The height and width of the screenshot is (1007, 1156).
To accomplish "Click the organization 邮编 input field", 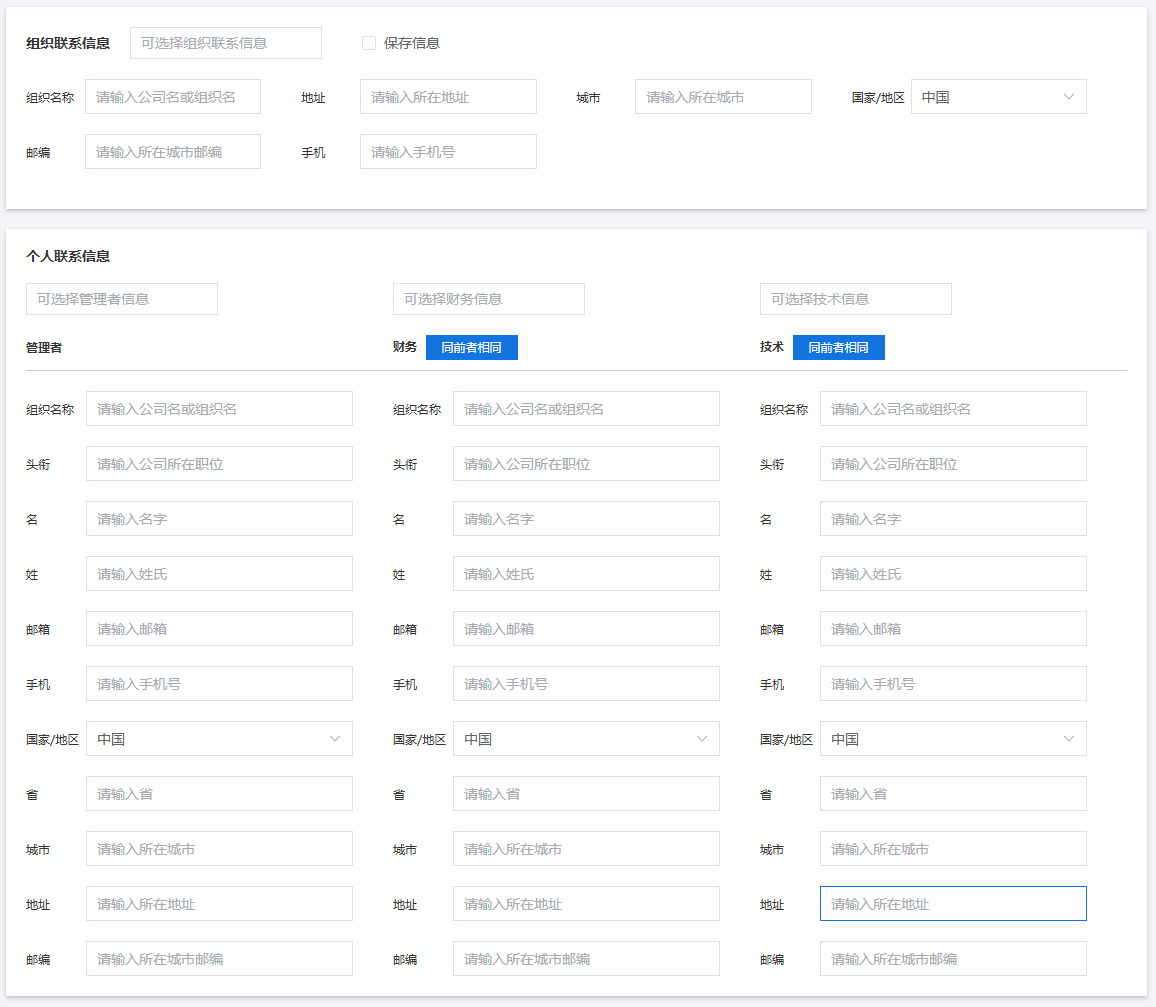I will [173, 152].
